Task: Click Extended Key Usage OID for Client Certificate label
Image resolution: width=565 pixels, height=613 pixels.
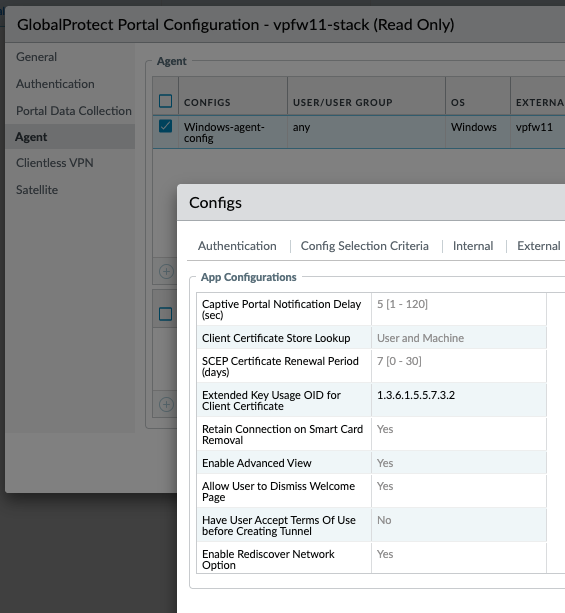Action: pos(271,400)
